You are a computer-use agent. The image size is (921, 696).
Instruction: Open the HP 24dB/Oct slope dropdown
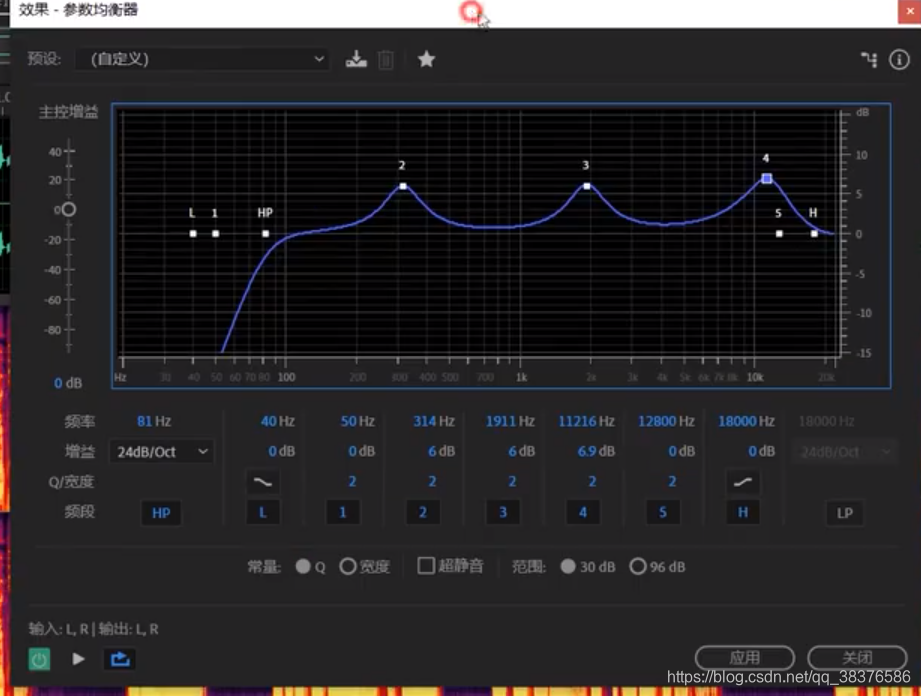pos(162,452)
